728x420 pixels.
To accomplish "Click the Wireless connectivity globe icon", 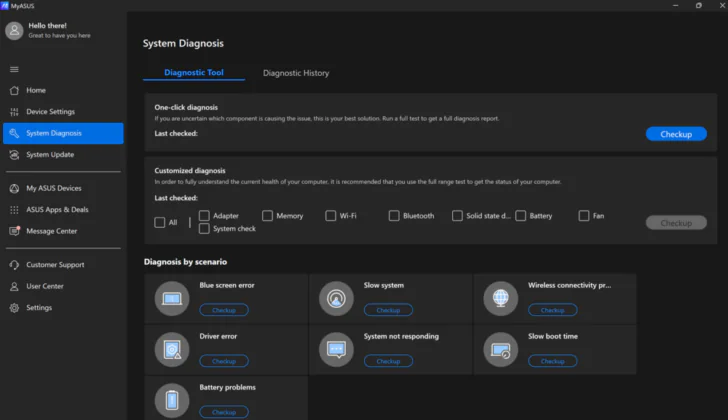I will 500,298.
